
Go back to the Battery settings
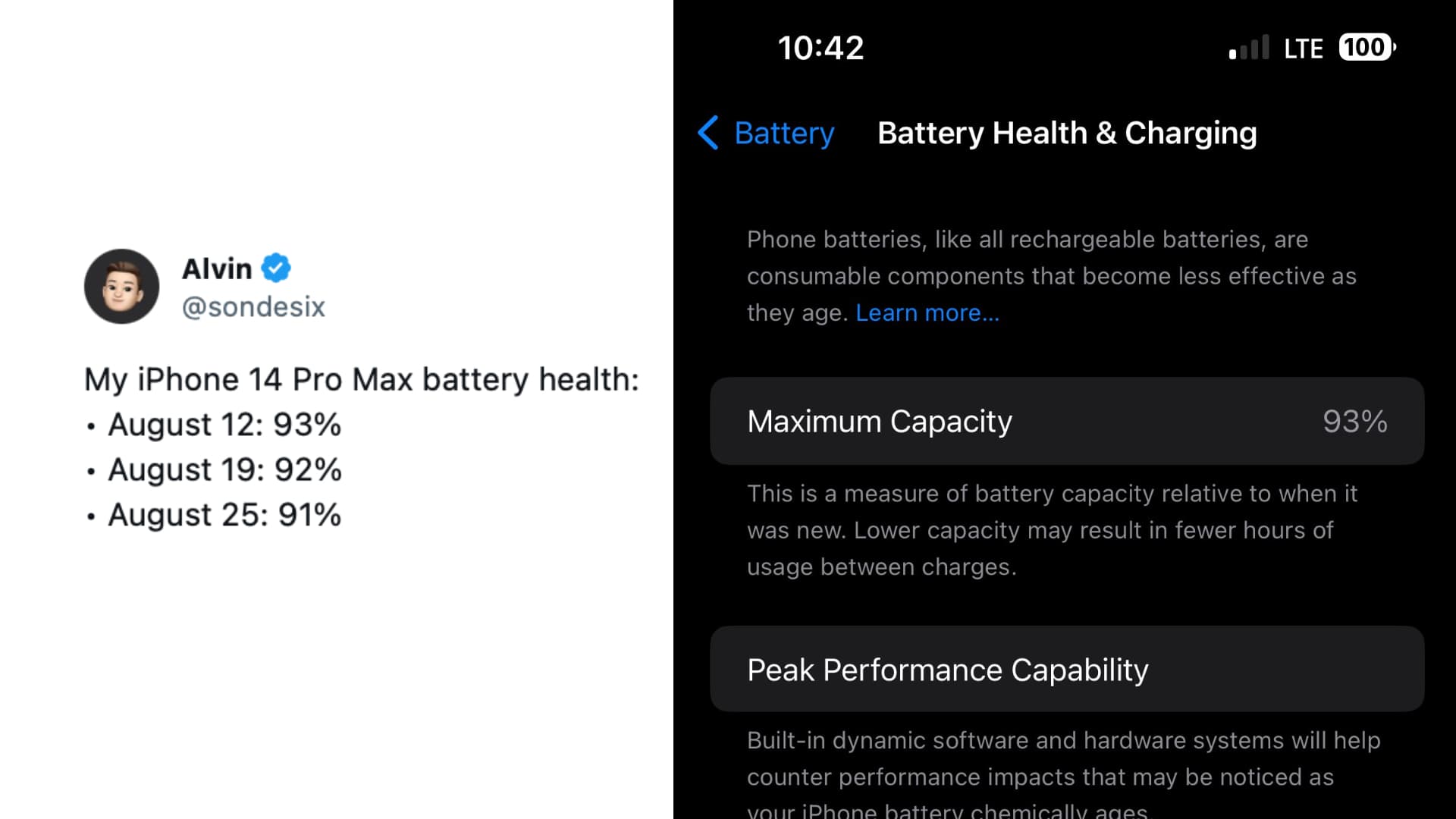[x=784, y=133]
